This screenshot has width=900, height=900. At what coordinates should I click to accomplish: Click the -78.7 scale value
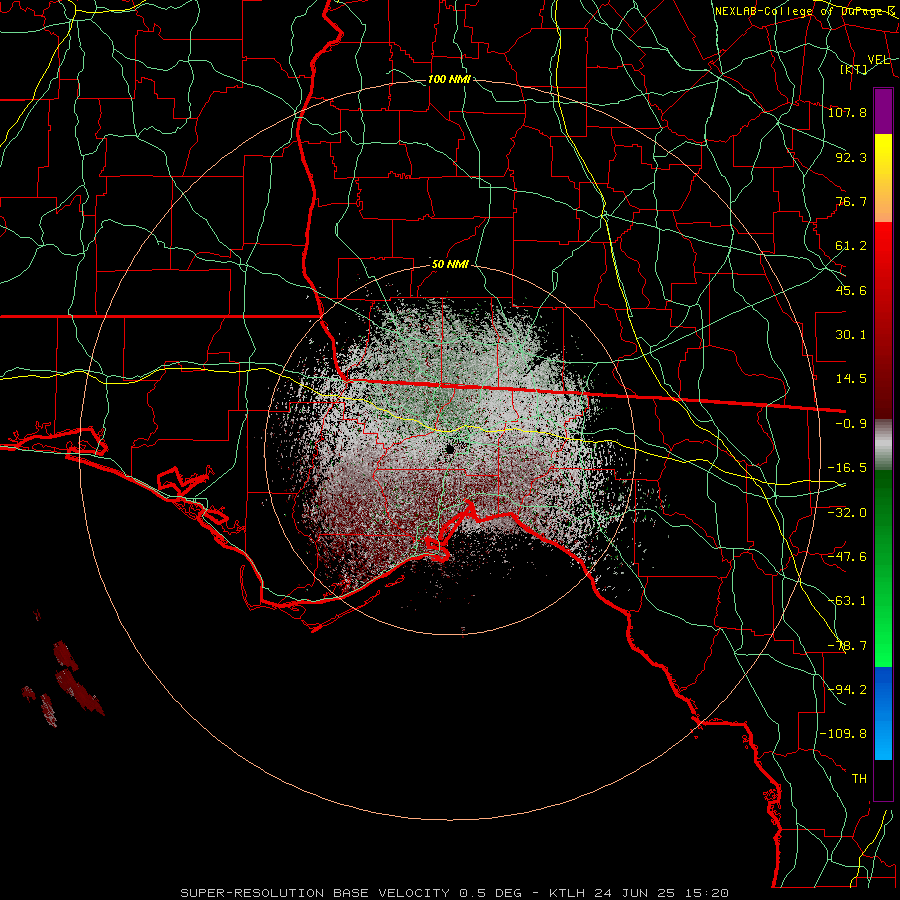click(x=847, y=646)
